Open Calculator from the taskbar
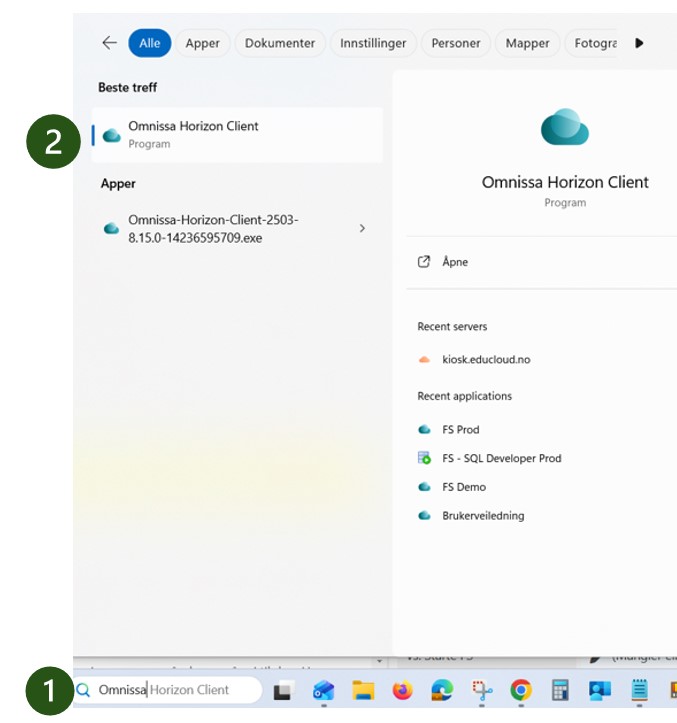677x723 pixels. (x=560, y=690)
